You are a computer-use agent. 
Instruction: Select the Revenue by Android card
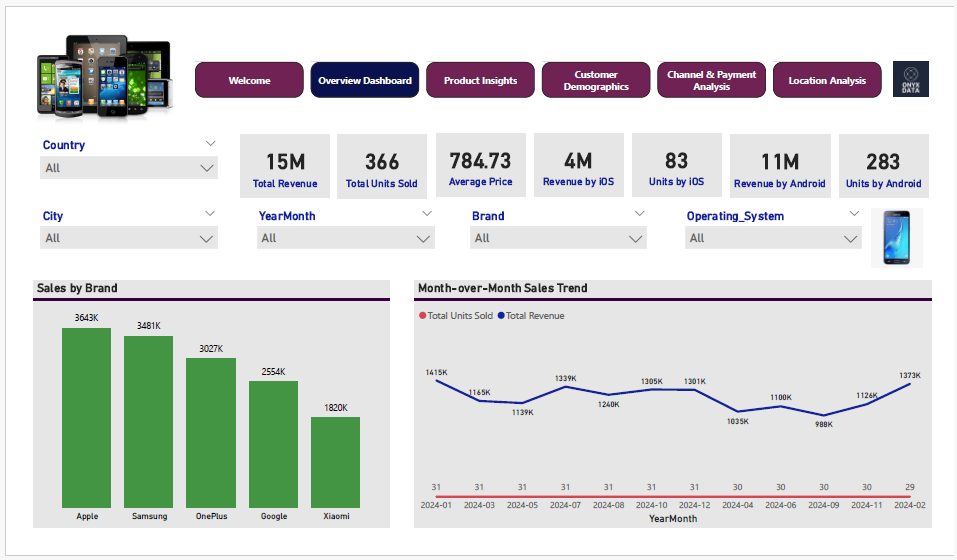coord(780,166)
